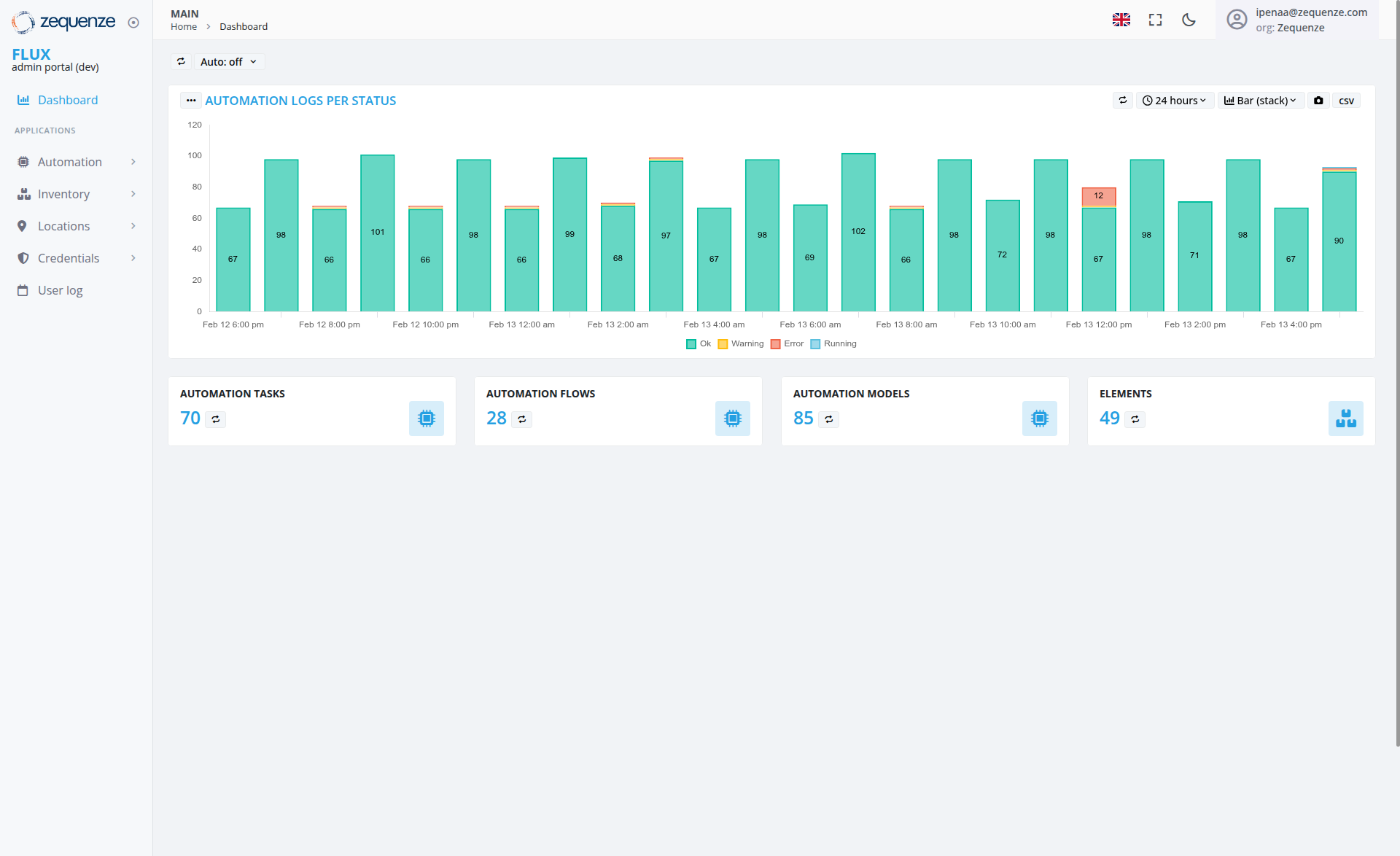Open the Home breadcrumb link
The height and width of the screenshot is (856, 1400).
[183, 26]
